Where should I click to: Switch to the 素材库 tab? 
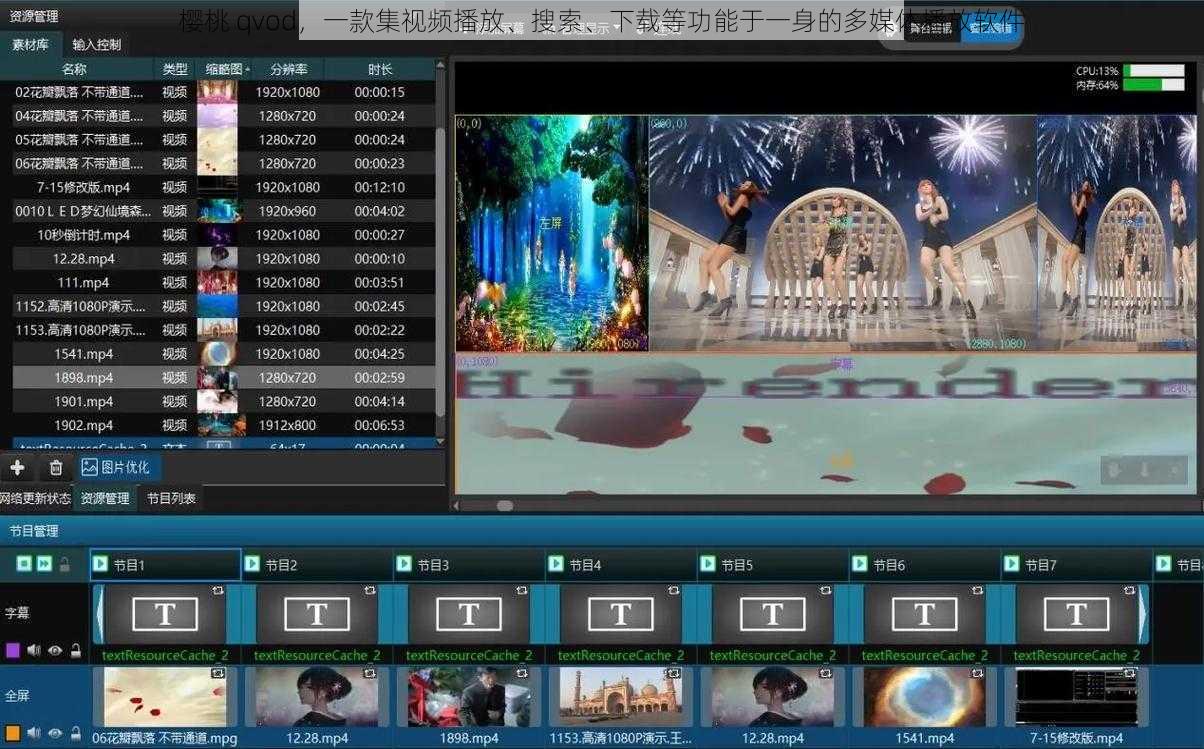[x=30, y=44]
